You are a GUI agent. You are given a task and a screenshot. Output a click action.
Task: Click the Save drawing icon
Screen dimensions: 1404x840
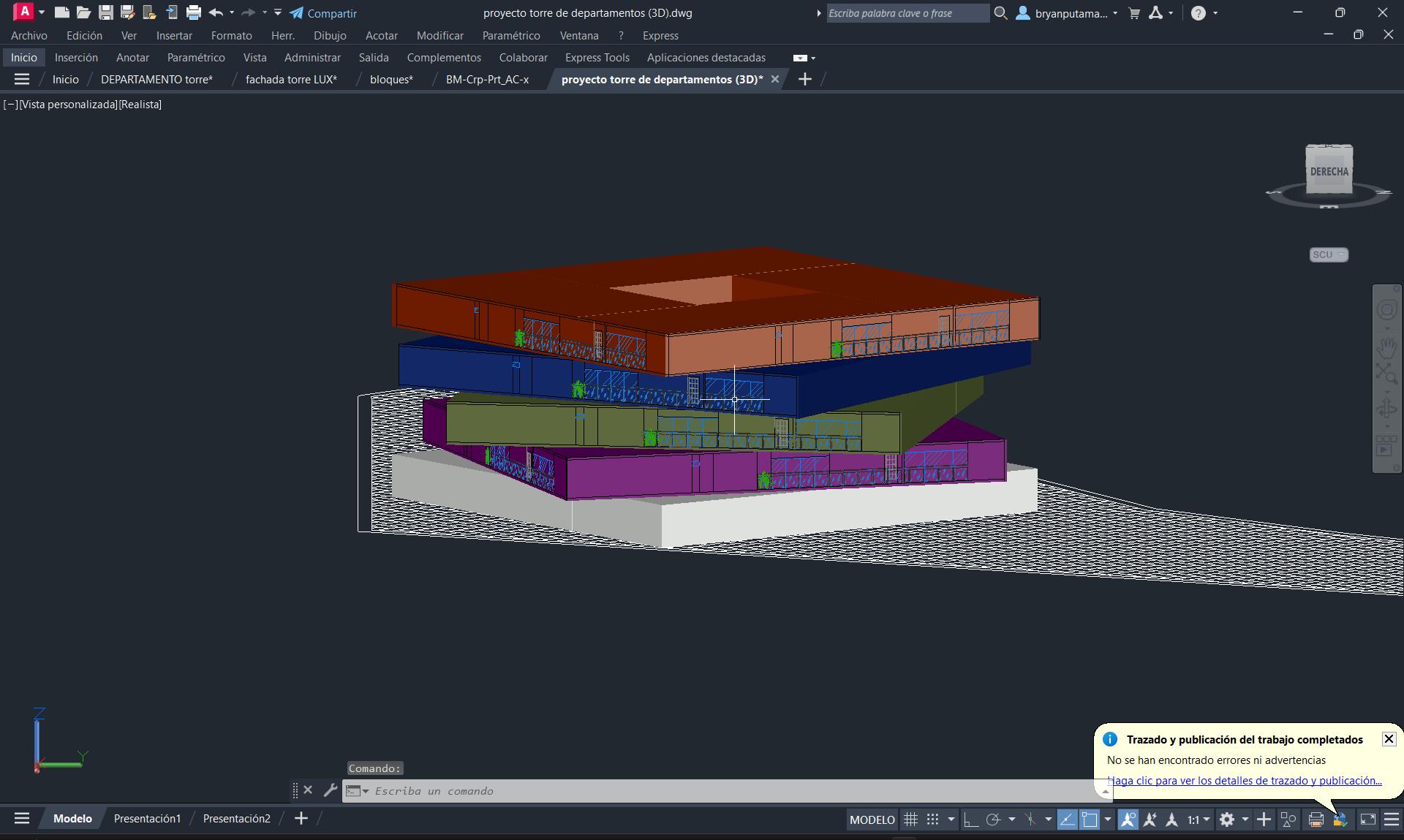tap(106, 12)
